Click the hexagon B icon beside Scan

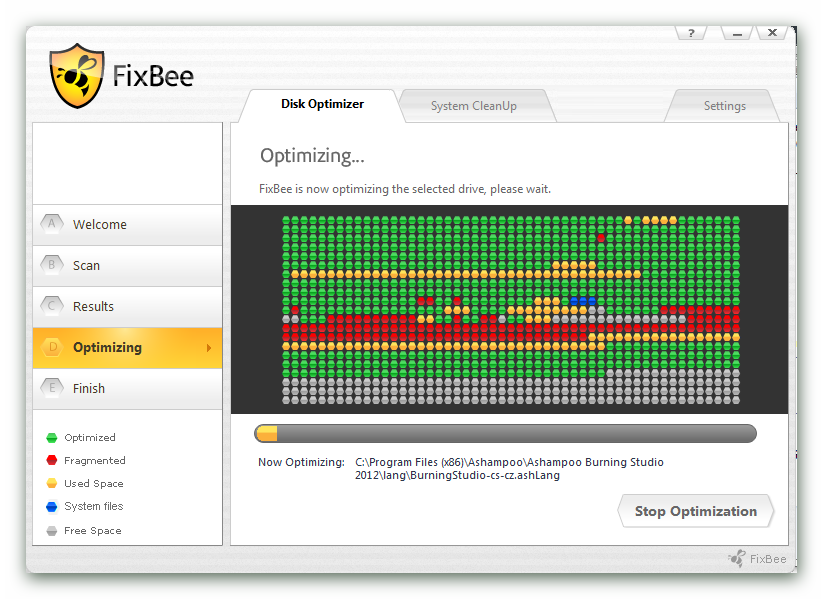(52, 266)
